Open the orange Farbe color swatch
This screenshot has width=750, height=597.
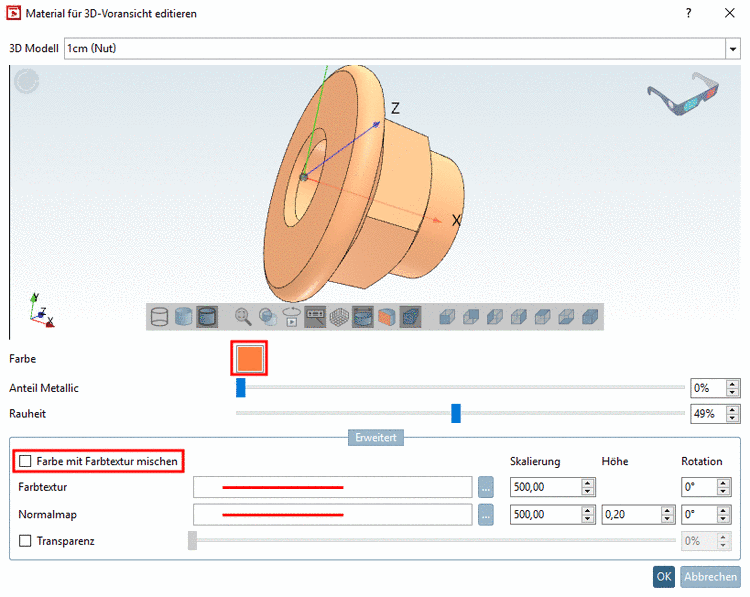pyautogui.click(x=249, y=358)
